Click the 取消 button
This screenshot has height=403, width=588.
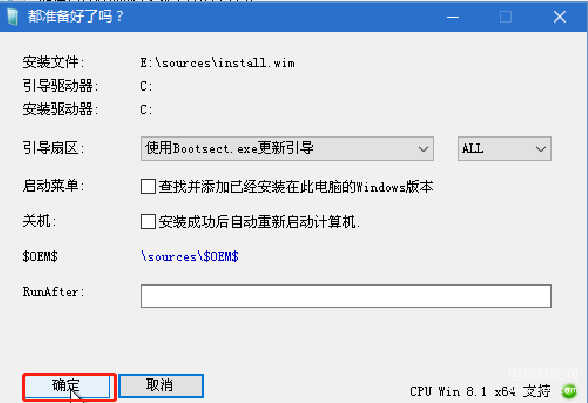click(161, 385)
